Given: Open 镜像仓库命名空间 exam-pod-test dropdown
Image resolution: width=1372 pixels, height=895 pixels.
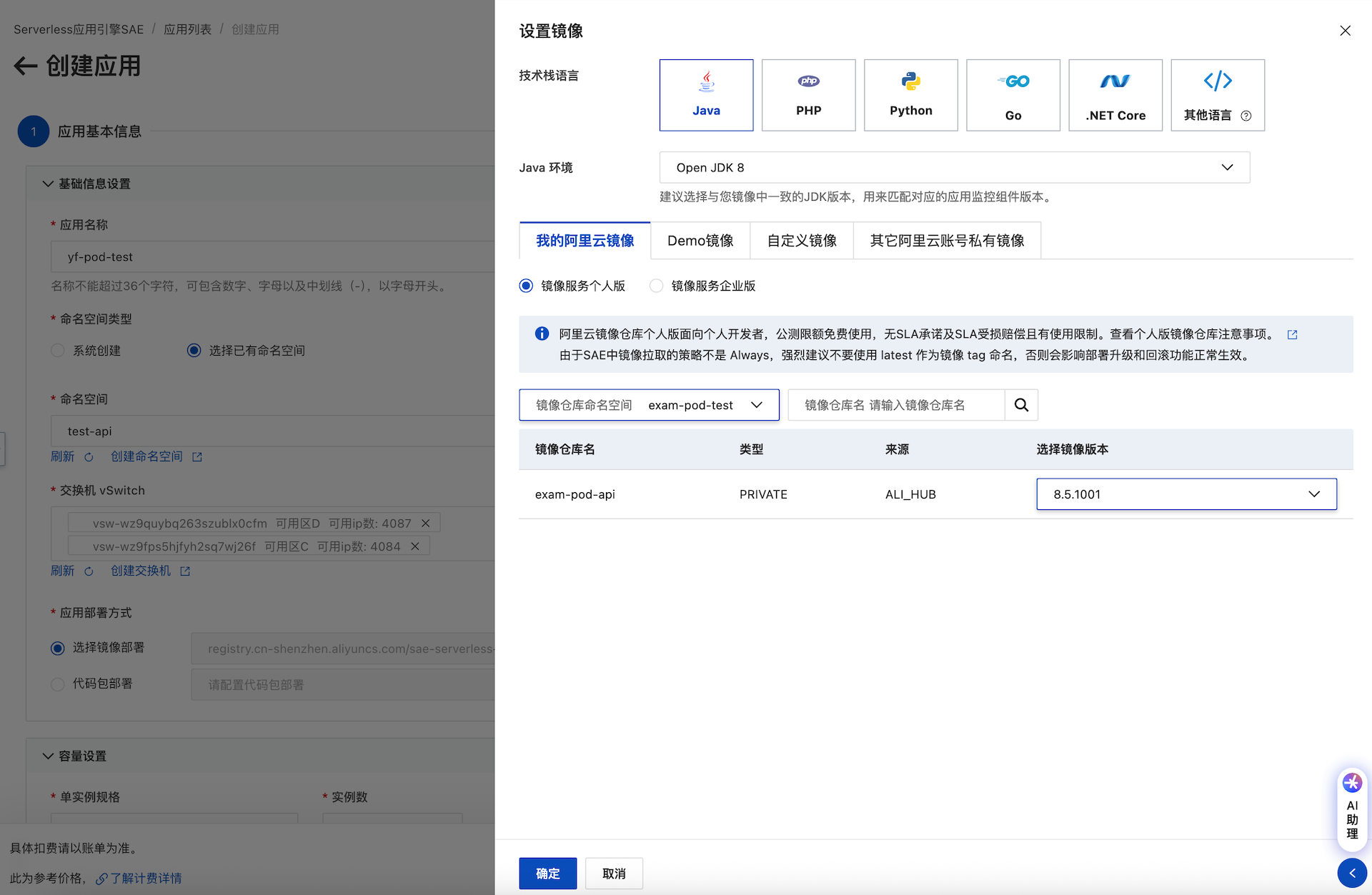Looking at the screenshot, I should click(649, 405).
